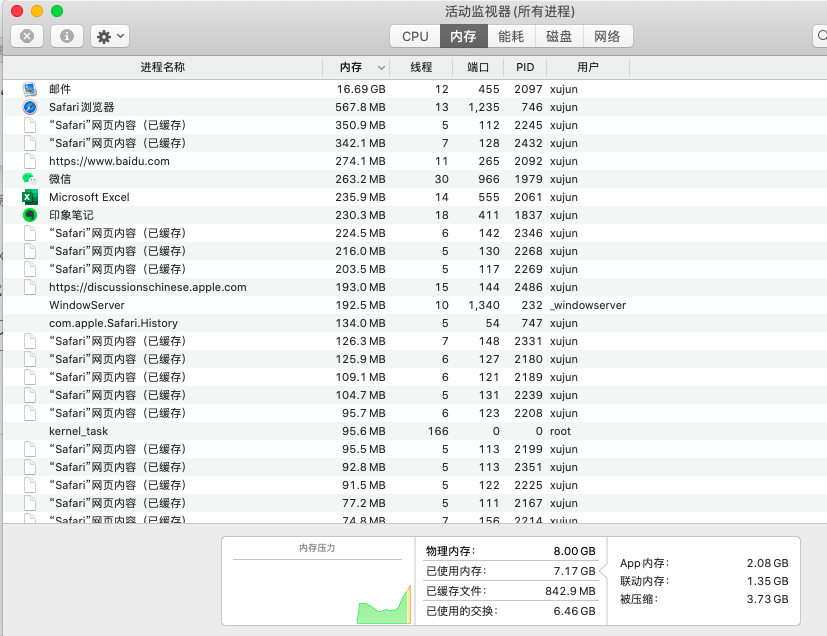Click the Microsoft Excel icon

click(x=30, y=197)
